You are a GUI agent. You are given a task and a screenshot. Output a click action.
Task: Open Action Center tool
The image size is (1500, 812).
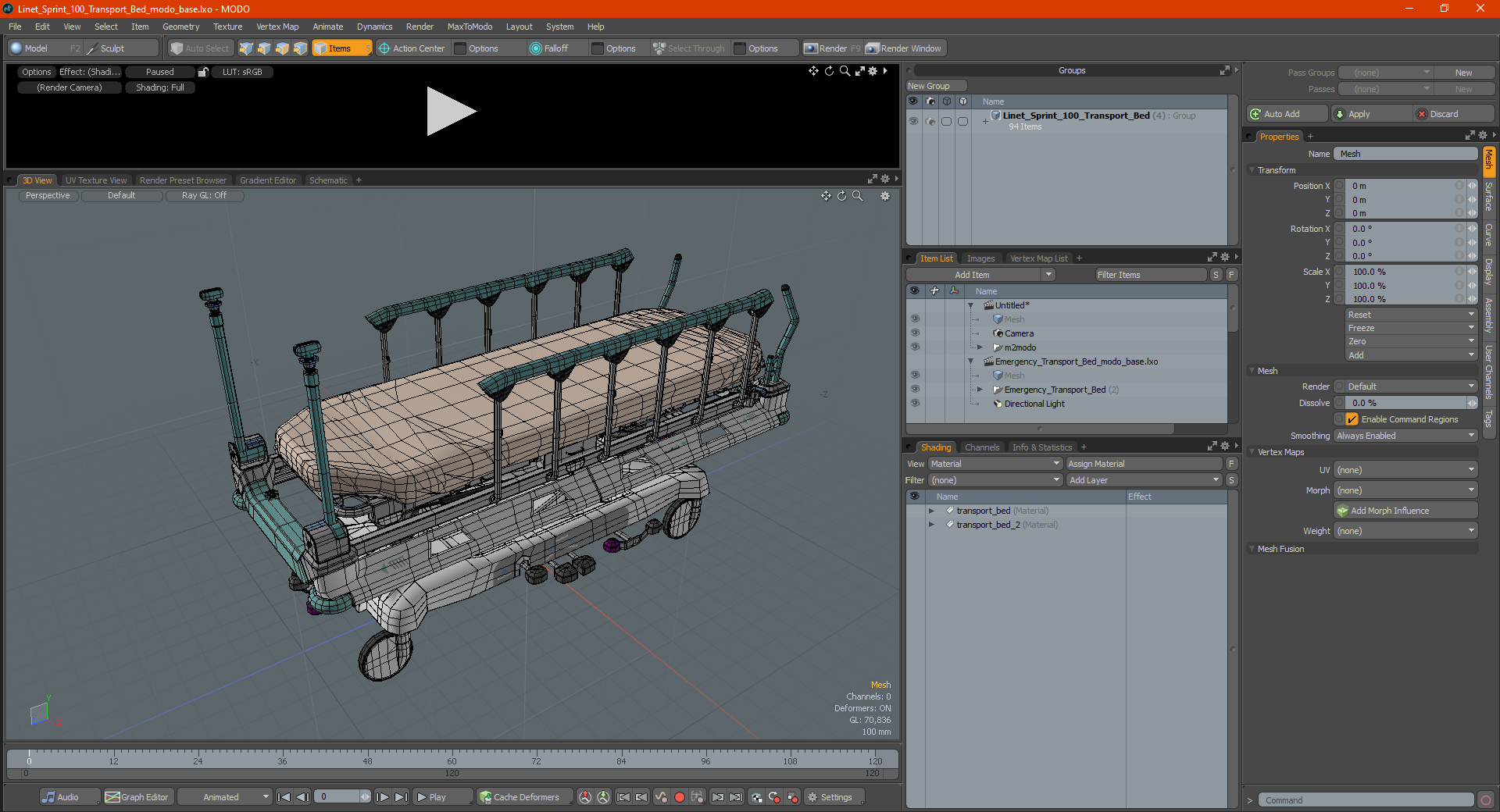(412, 48)
